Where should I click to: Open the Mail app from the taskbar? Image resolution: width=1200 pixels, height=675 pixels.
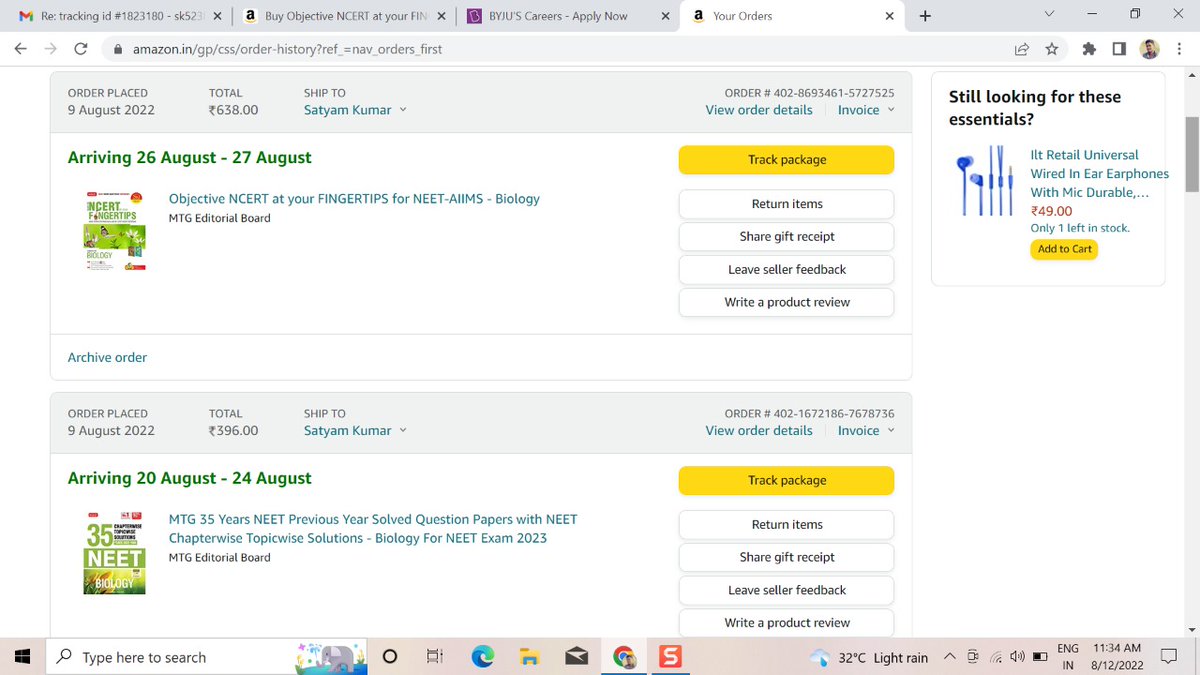pos(576,657)
